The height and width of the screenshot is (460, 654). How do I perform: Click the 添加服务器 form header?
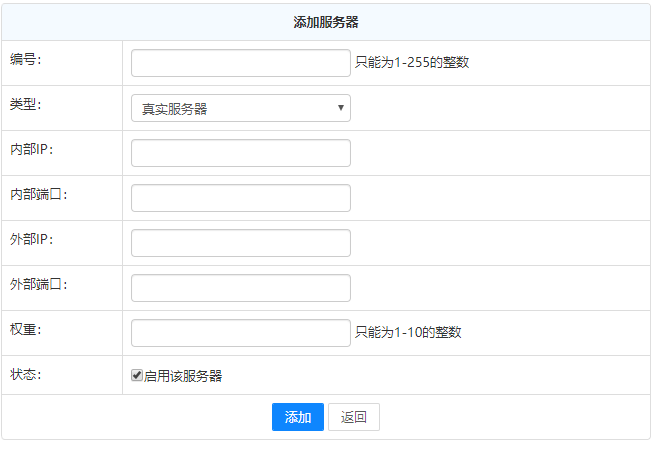tap(326, 22)
